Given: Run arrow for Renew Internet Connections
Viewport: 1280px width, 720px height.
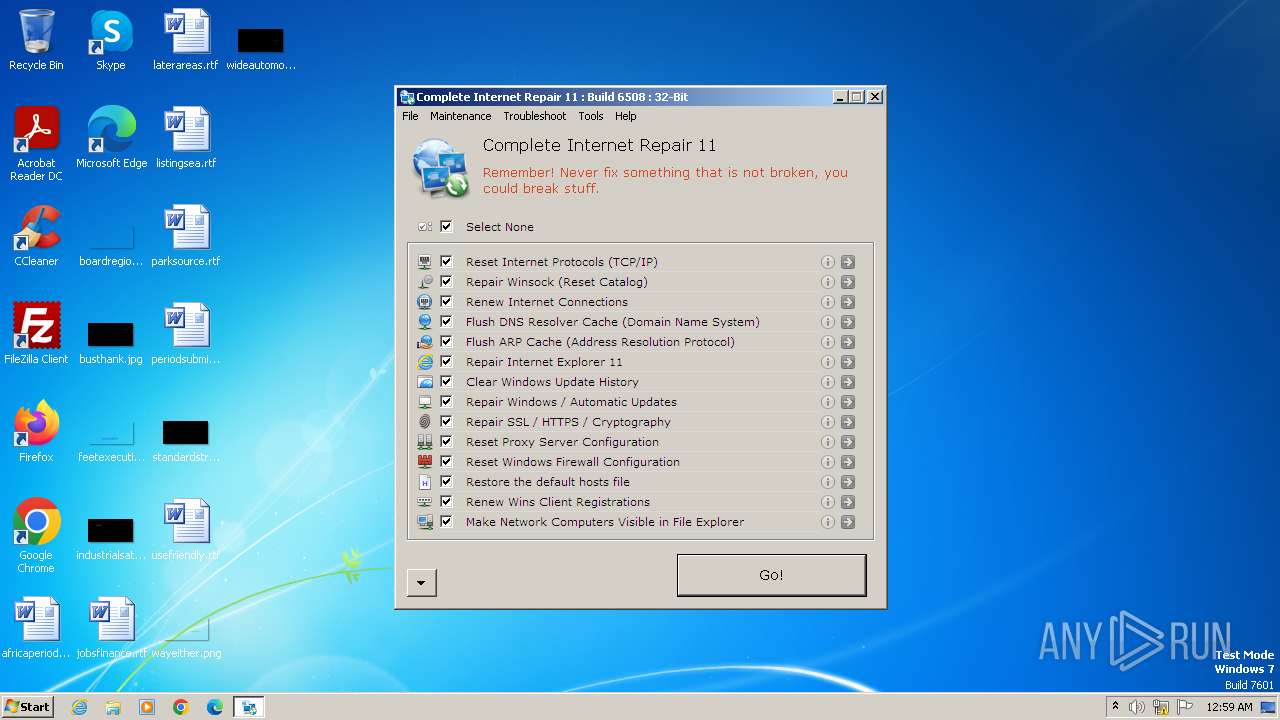Looking at the screenshot, I should click(848, 302).
